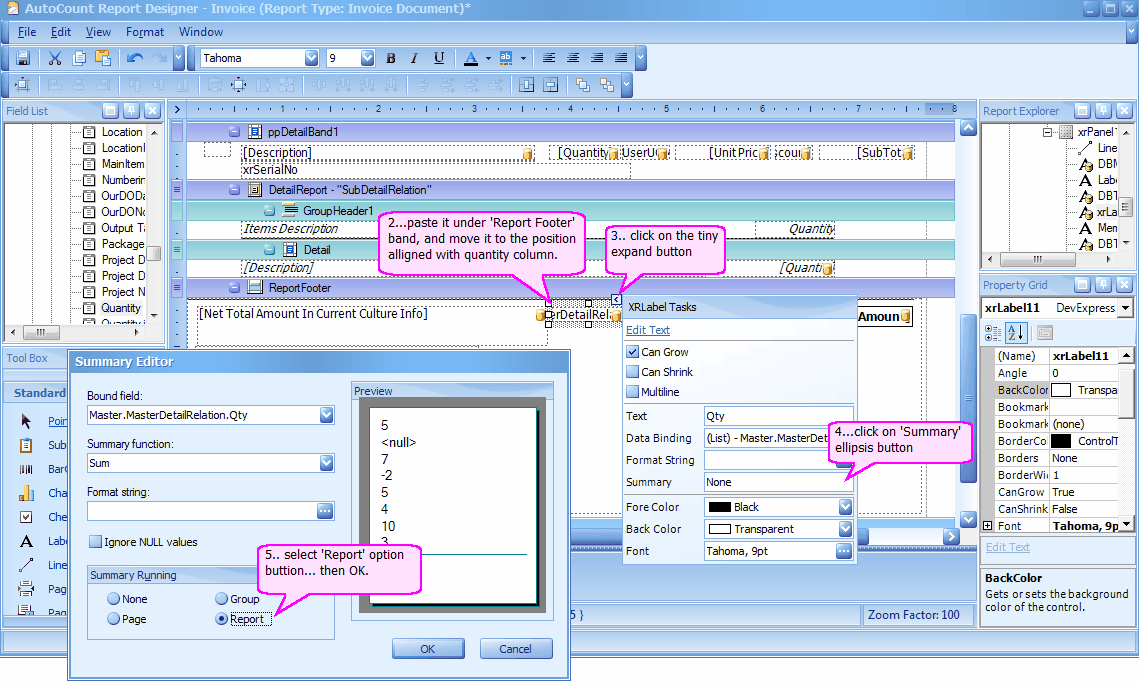
Task: Click the Text field containing Qty
Action: 778,416
